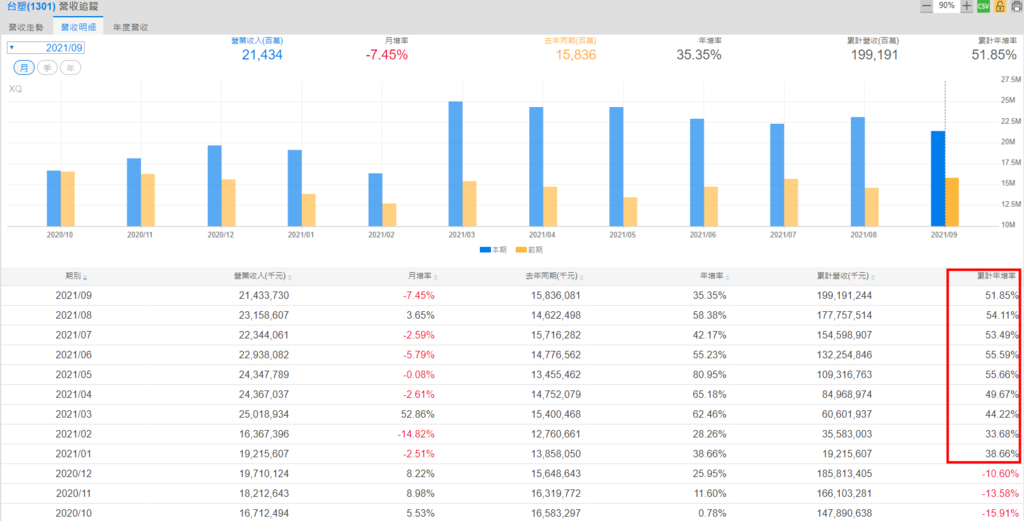Image resolution: width=1024 pixels, height=521 pixels.
Task: Sort by 累計營收(千元) column arrows
Action: (x=874, y=277)
